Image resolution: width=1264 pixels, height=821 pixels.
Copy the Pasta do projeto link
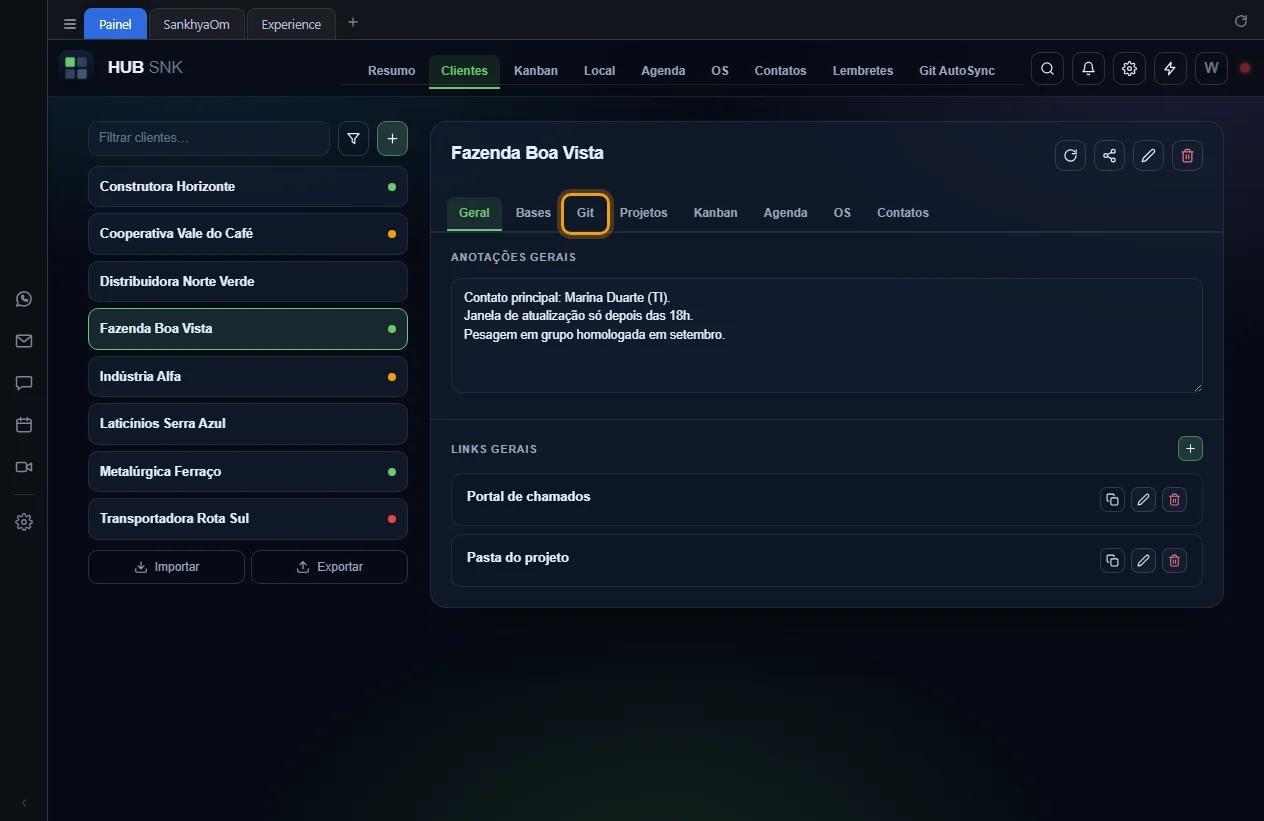pyautogui.click(x=1112, y=561)
